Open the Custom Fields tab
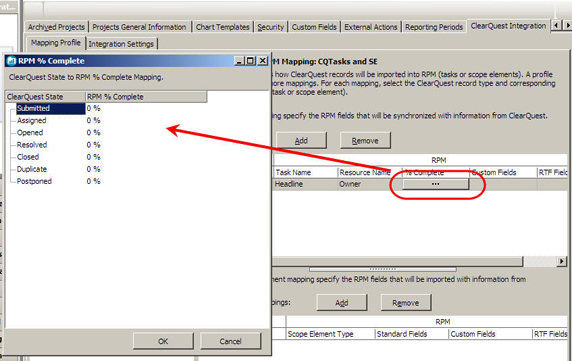The width and height of the screenshot is (572, 361). tap(314, 27)
